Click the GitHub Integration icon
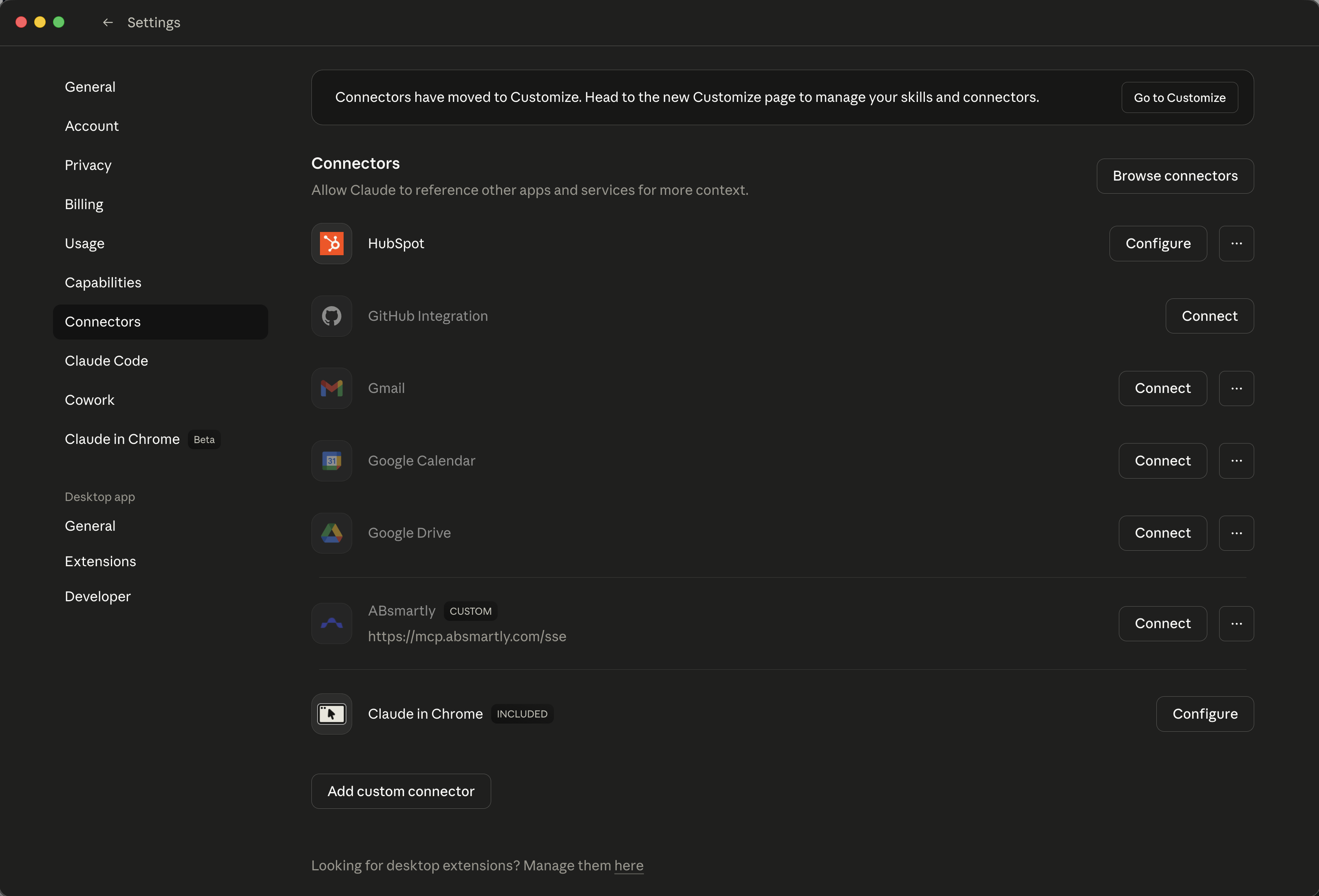The height and width of the screenshot is (896, 1319). [x=331, y=316]
